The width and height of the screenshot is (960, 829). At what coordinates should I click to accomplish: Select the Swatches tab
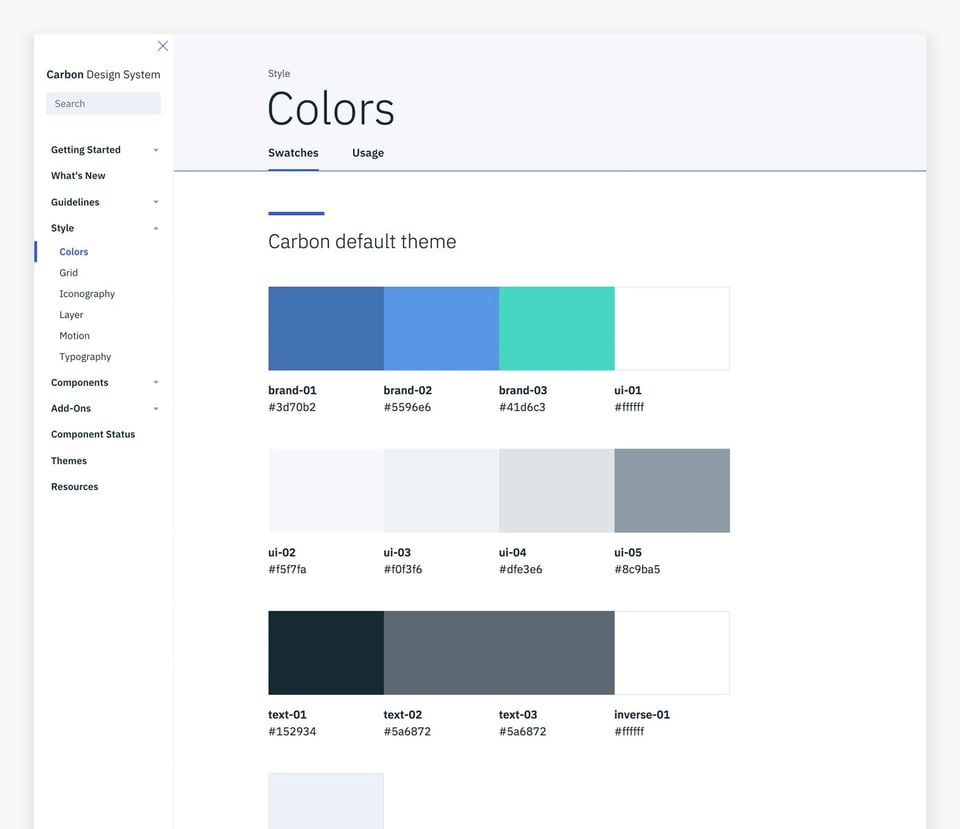coord(293,153)
